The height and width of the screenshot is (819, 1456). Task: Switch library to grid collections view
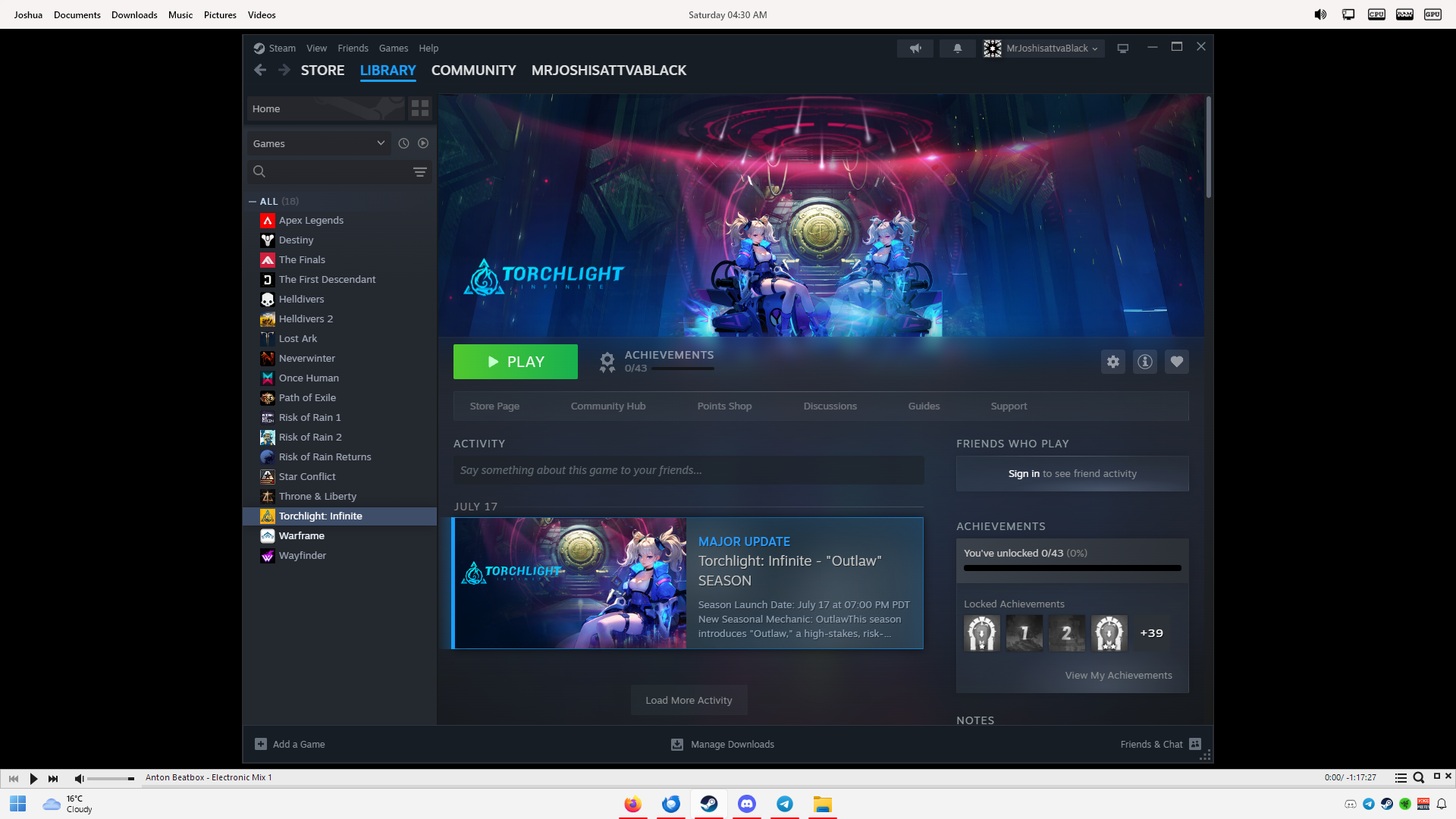420,108
